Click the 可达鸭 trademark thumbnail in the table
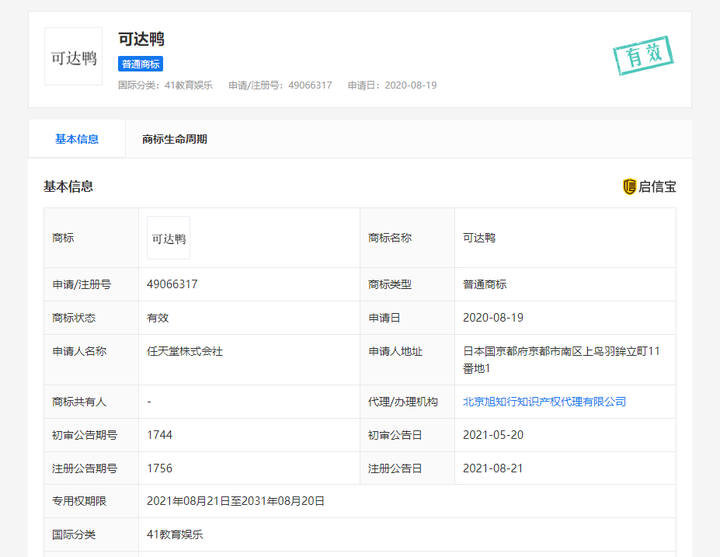The image size is (720, 557). 168,238
